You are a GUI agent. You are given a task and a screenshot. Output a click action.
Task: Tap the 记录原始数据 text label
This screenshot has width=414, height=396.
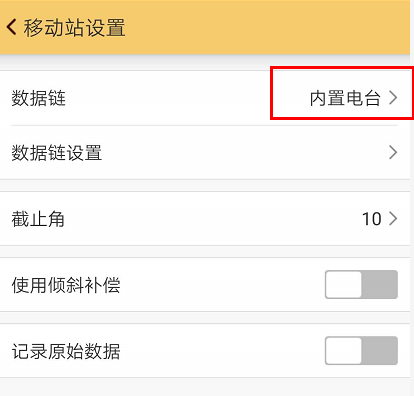[66, 351]
